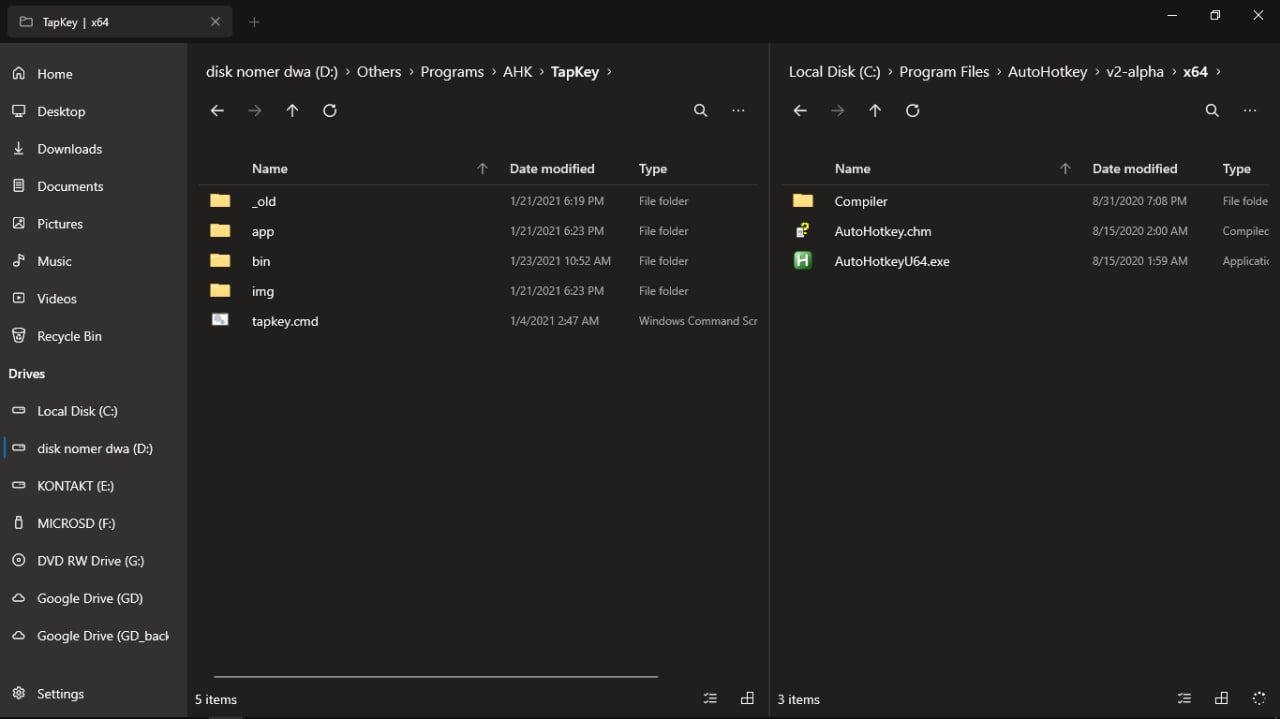The height and width of the screenshot is (719, 1280).
Task: Open Desktop in the sidebar
Action: pyautogui.click(x=94, y=111)
